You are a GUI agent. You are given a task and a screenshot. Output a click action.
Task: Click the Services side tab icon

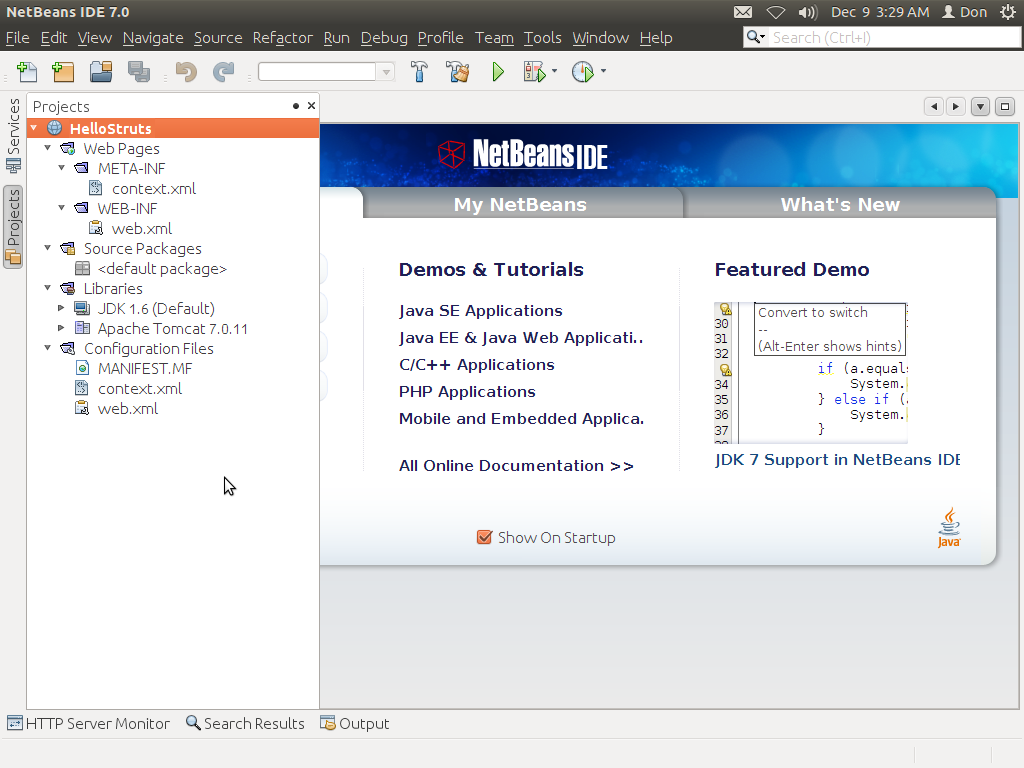coord(13,166)
